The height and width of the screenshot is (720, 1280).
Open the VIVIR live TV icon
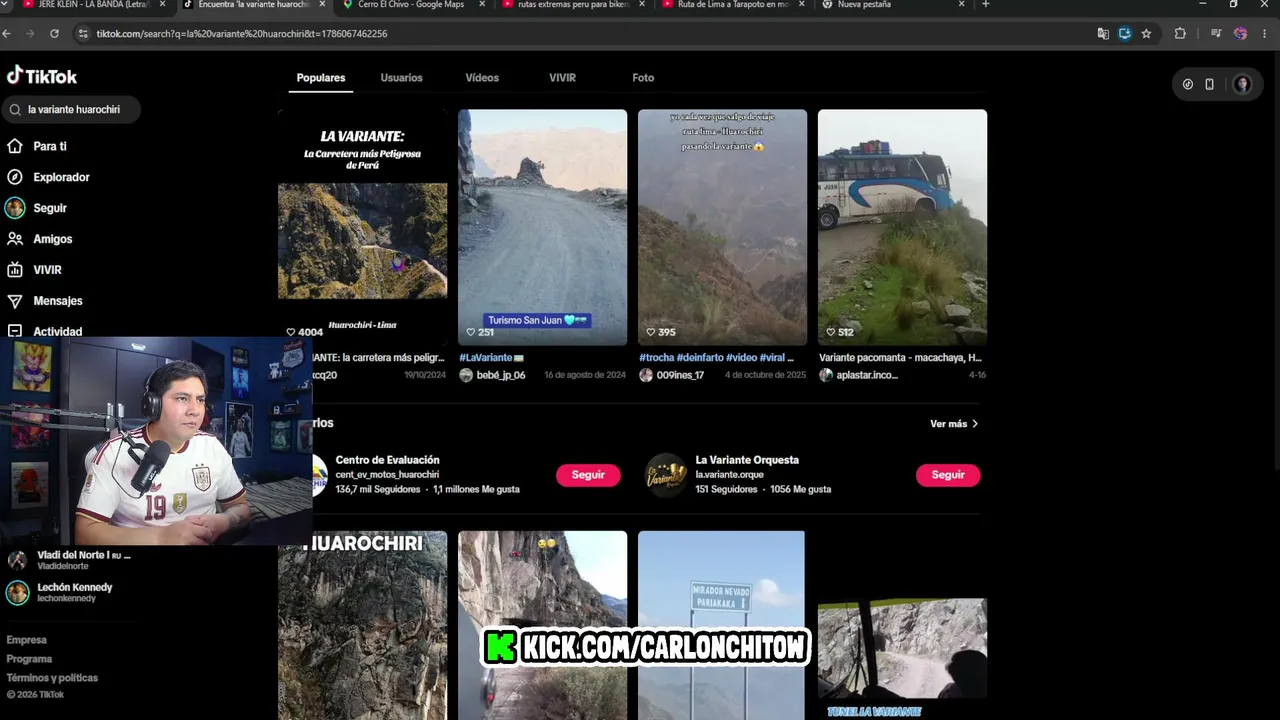[x=15, y=270]
